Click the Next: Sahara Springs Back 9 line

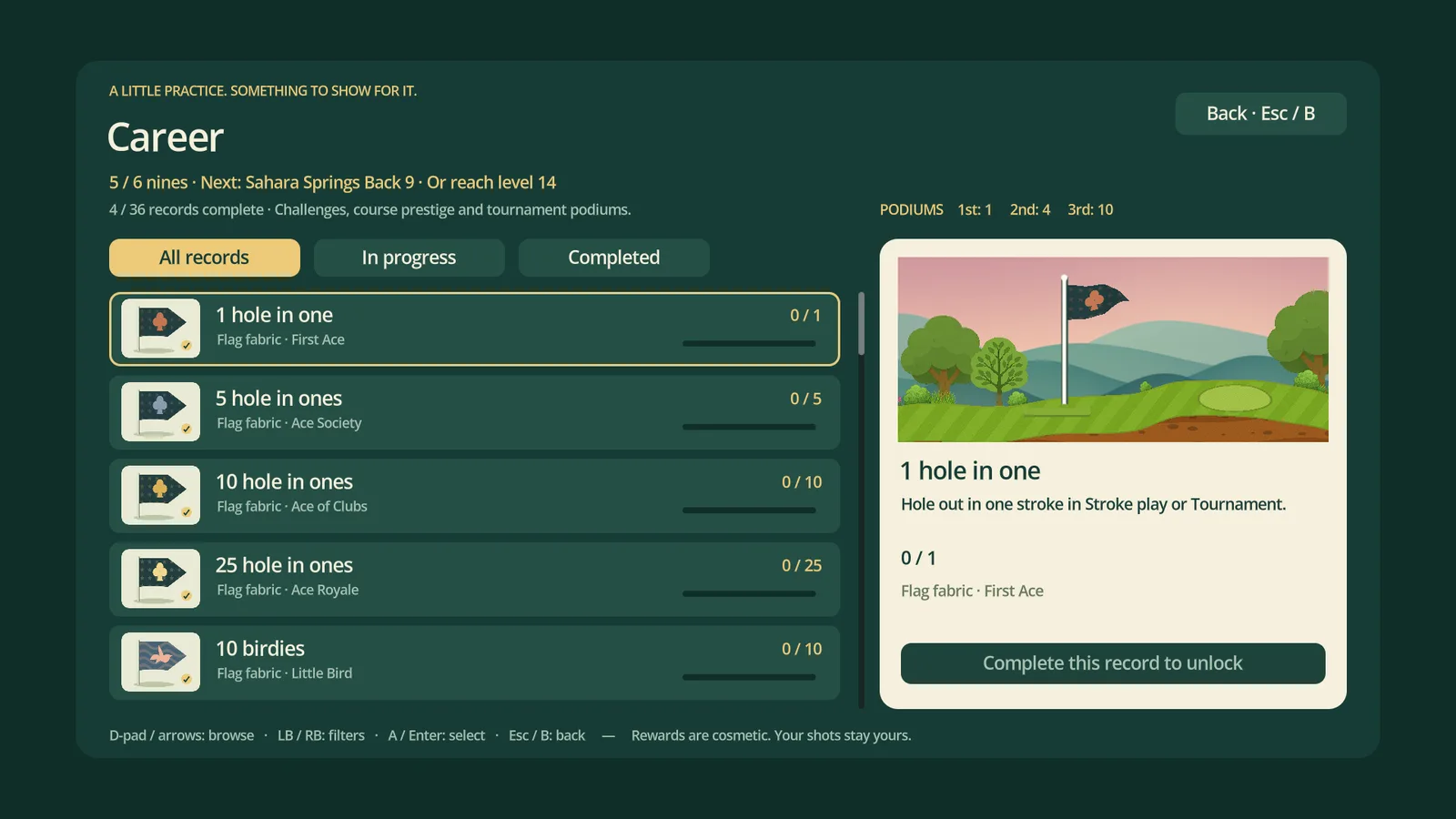(x=333, y=182)
